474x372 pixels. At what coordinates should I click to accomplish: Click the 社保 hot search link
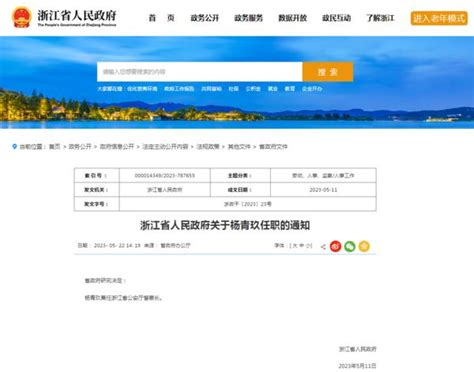pos(233,89)
